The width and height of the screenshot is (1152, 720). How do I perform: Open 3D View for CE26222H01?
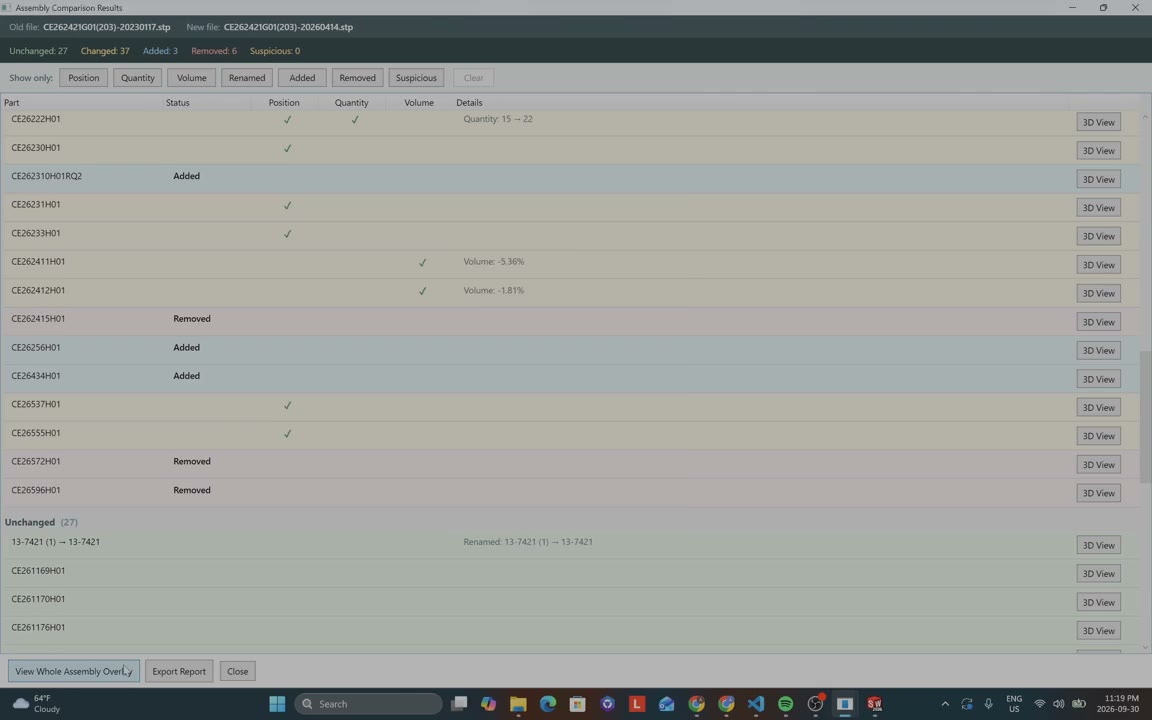1098,123
